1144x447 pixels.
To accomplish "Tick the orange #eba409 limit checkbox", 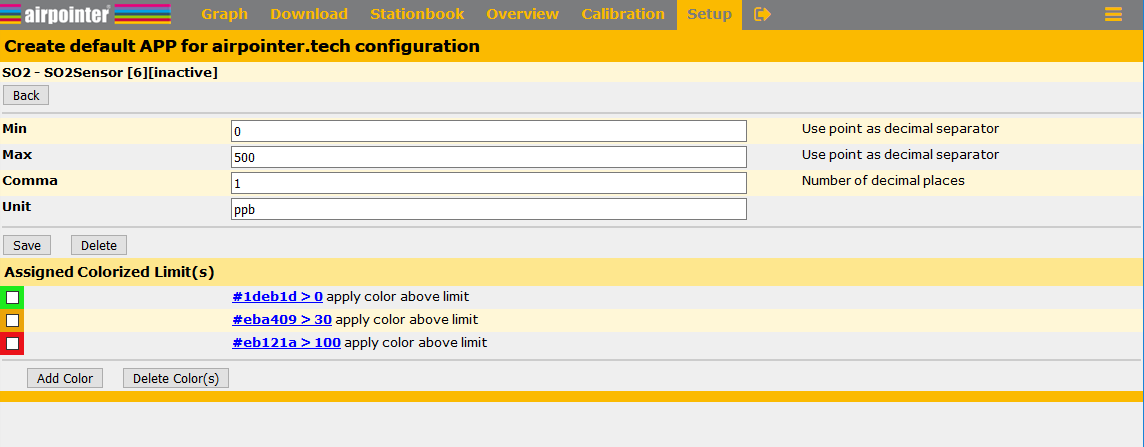I will [x=13, y=320].
